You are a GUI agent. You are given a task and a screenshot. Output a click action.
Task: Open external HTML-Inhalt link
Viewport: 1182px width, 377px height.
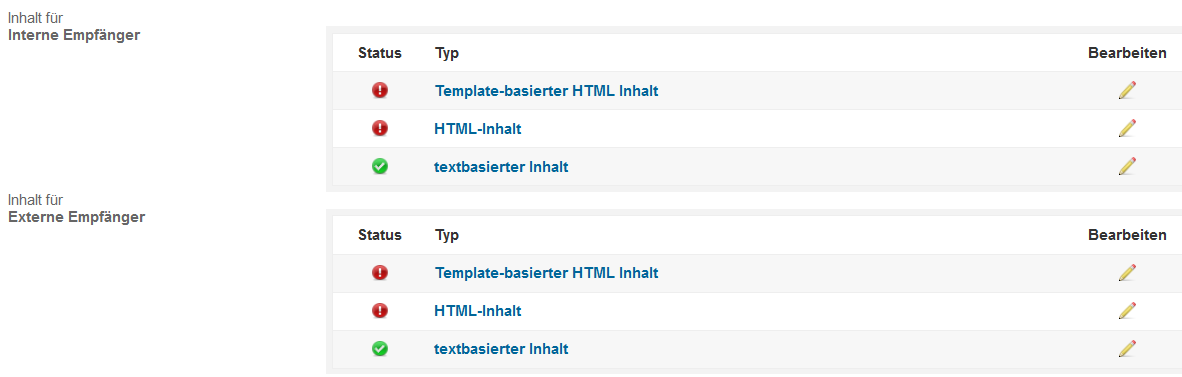click(478, 311)
